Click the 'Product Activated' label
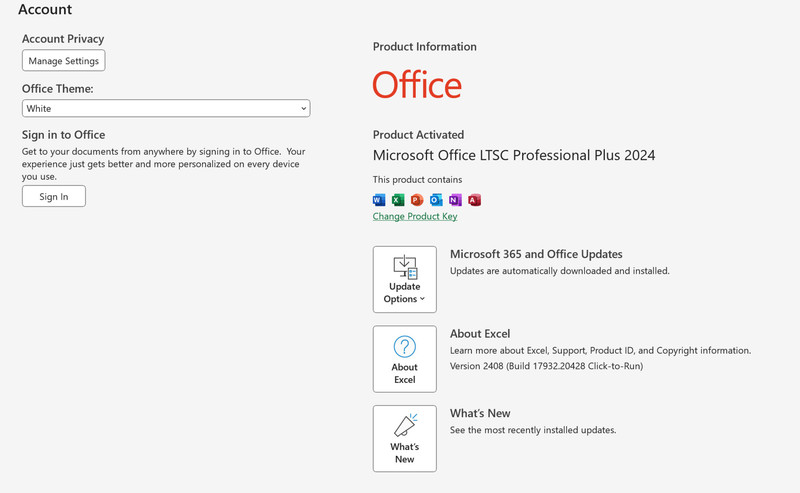The width and height of the screenshot is (800, 493). coord(418,135)
